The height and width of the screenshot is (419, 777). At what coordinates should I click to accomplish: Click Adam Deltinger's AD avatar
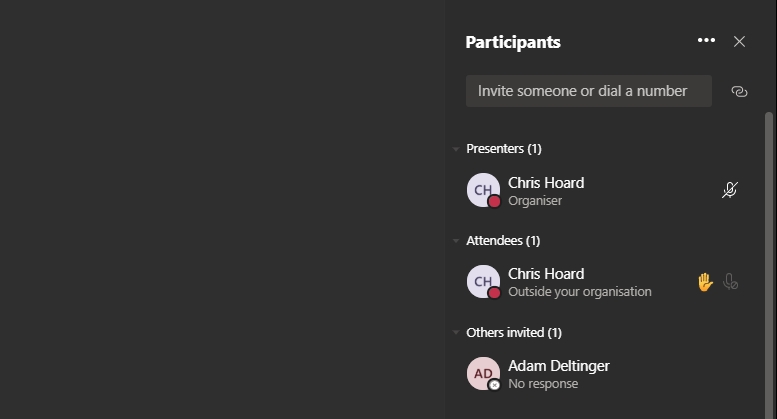[x=483, y=373]
